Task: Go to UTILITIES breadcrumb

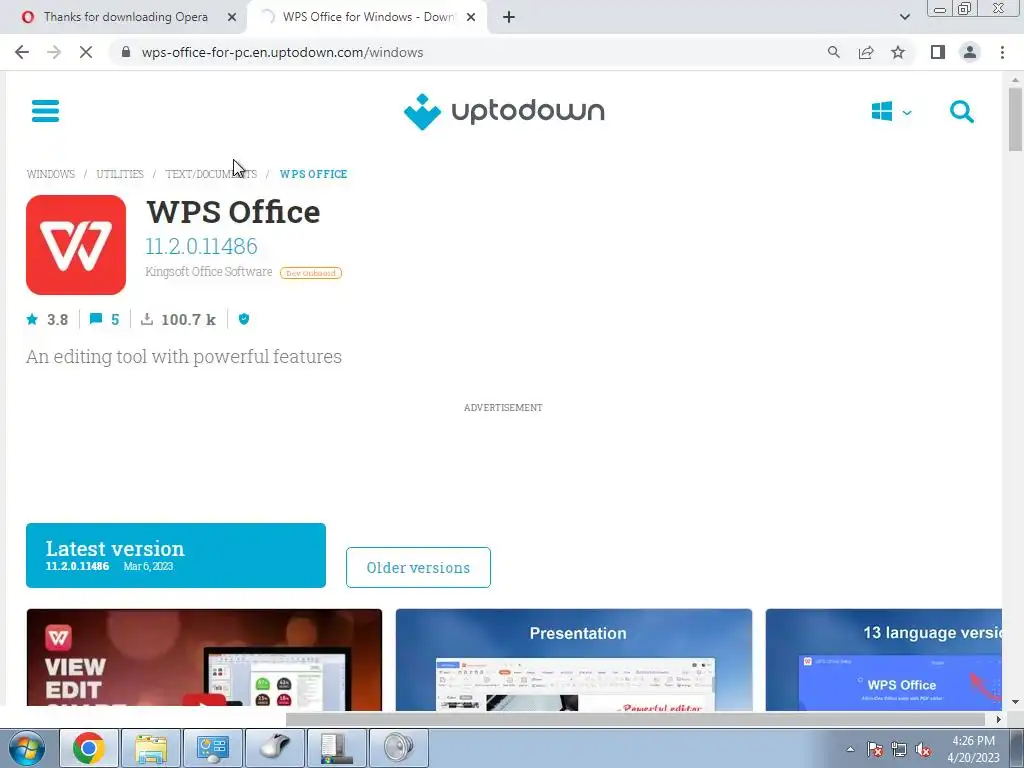Action: [x=120, y=174]
